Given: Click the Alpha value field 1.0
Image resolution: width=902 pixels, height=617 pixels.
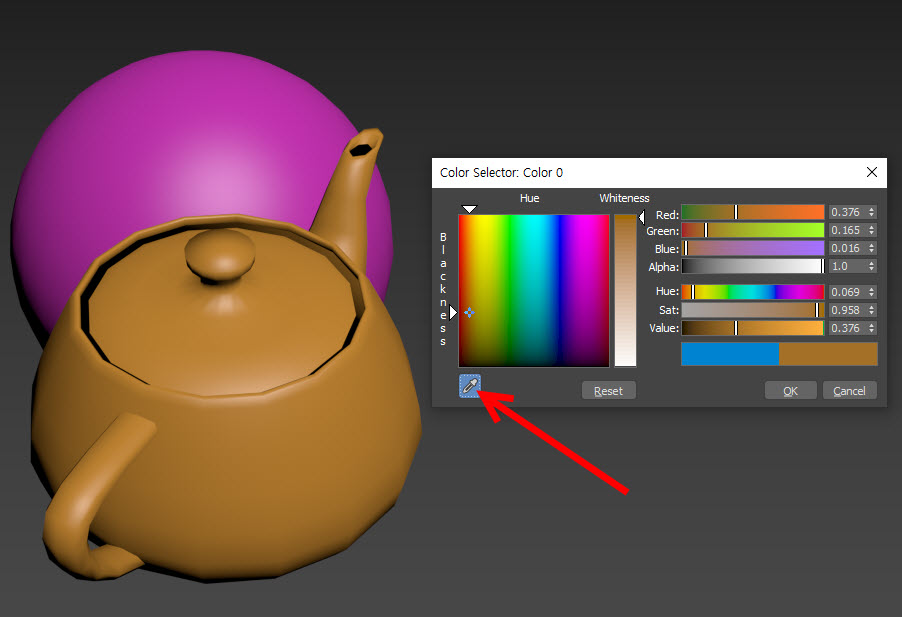Looking at the screenshot, I should [847, 266].
